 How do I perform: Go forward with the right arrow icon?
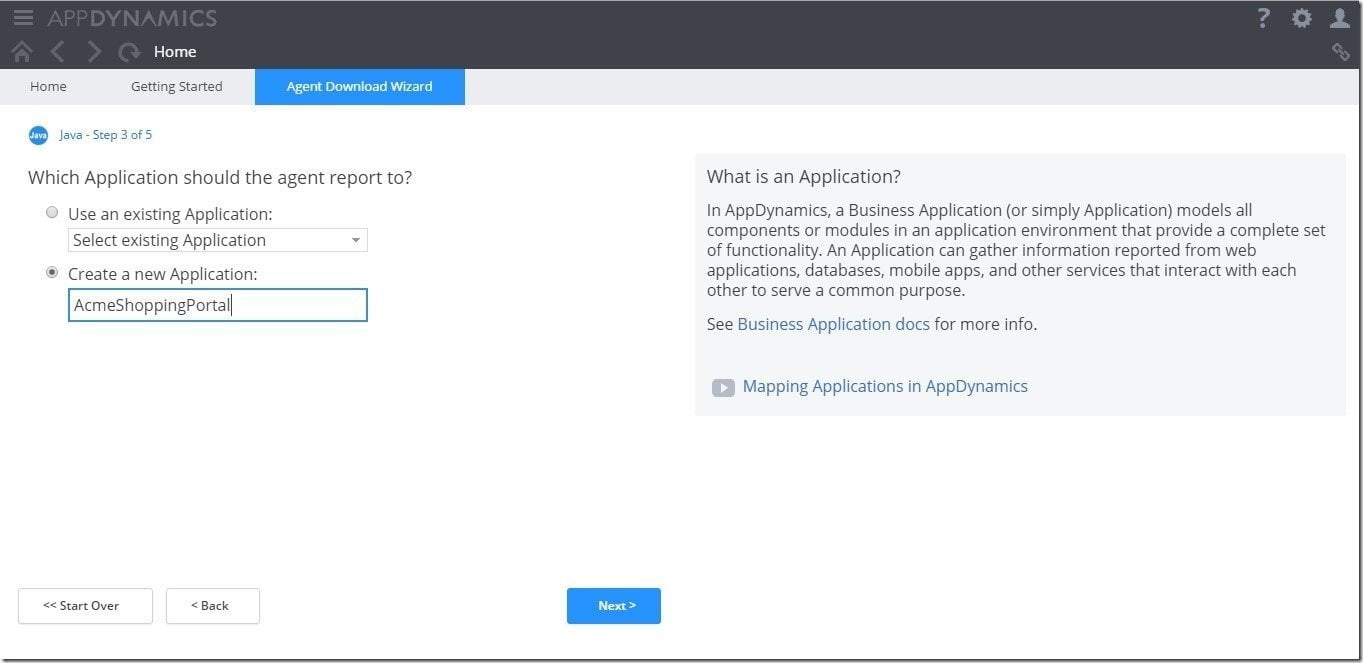pos(94,51)
